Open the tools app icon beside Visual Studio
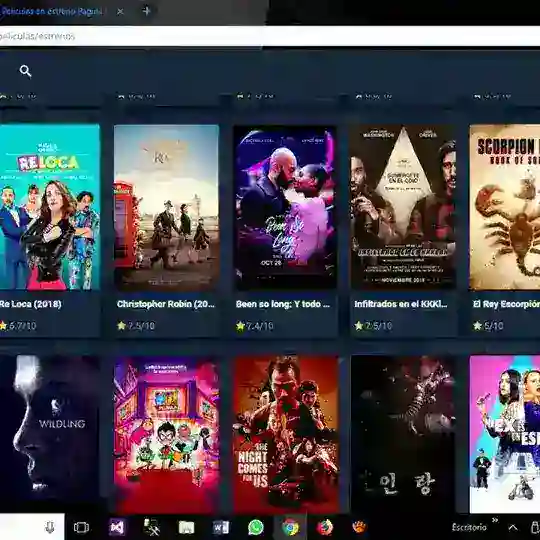Screen dimensions: 540x540 pyautogui.click(x=152, y=527)
